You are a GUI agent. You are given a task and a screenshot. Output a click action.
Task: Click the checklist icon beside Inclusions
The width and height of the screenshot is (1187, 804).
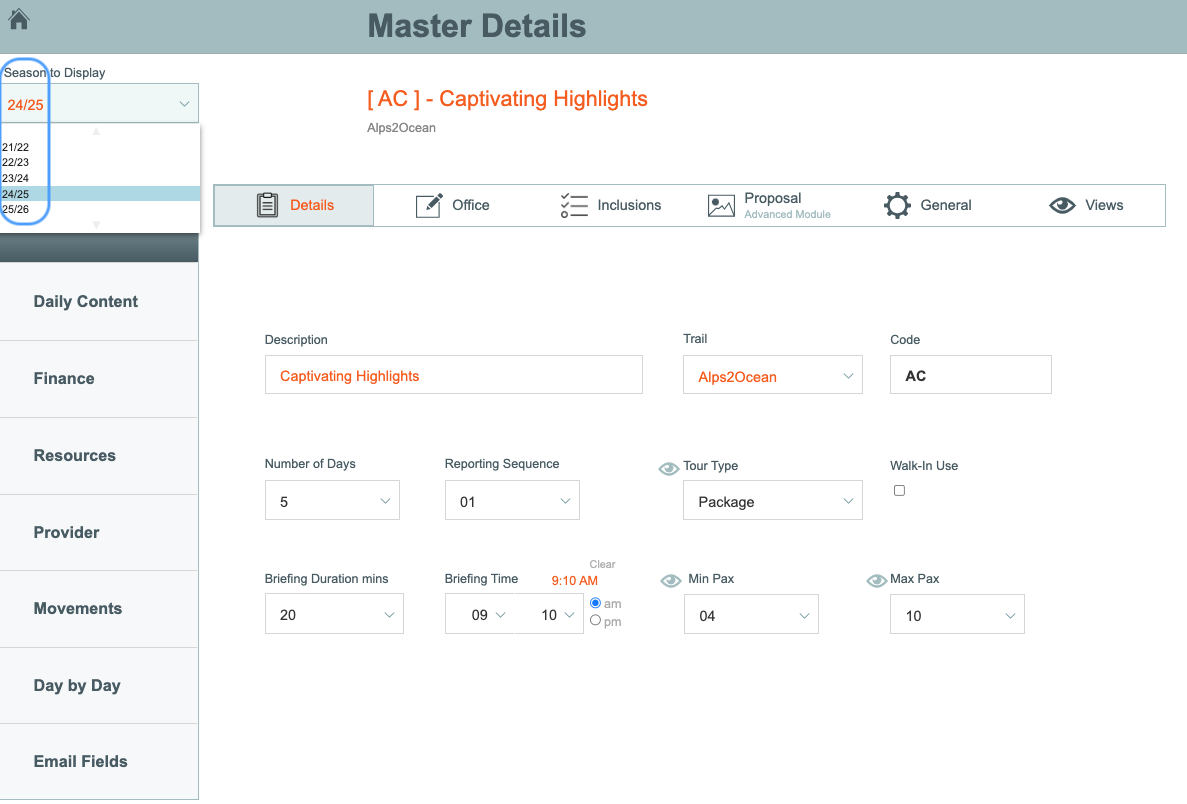click(574, 205)
